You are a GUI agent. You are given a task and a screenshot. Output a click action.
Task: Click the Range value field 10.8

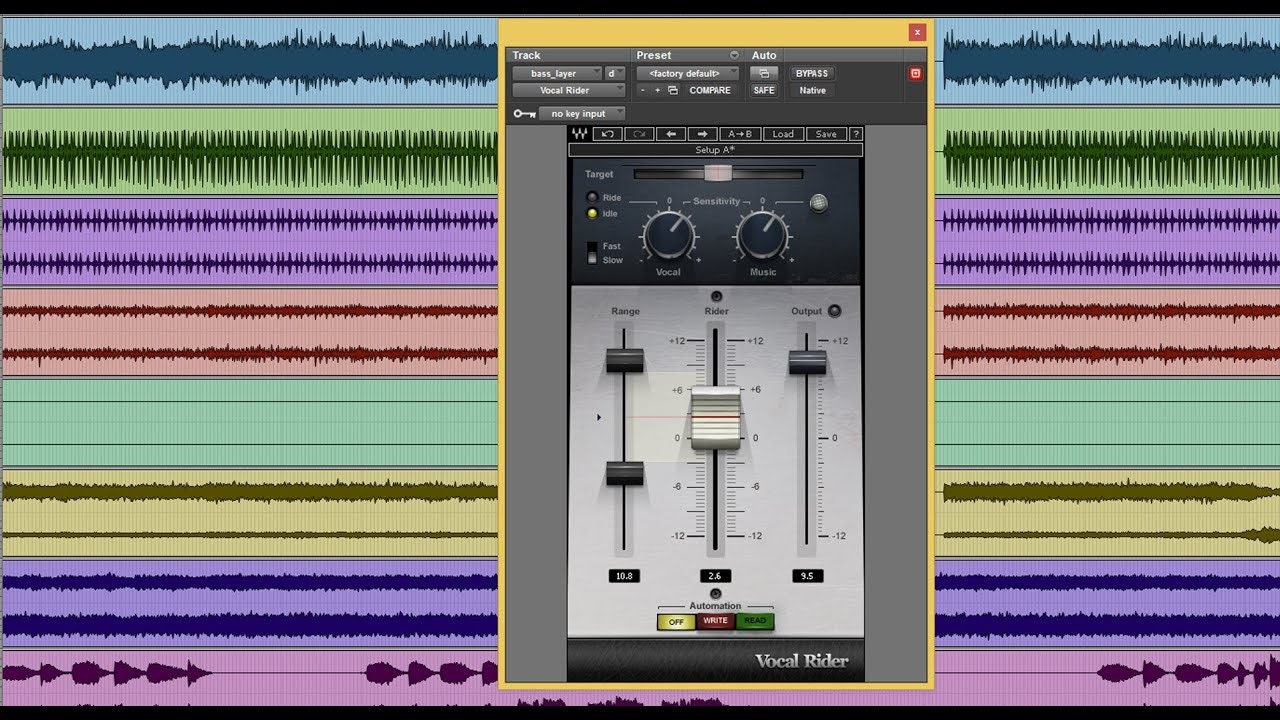click(x=625, y=576)
